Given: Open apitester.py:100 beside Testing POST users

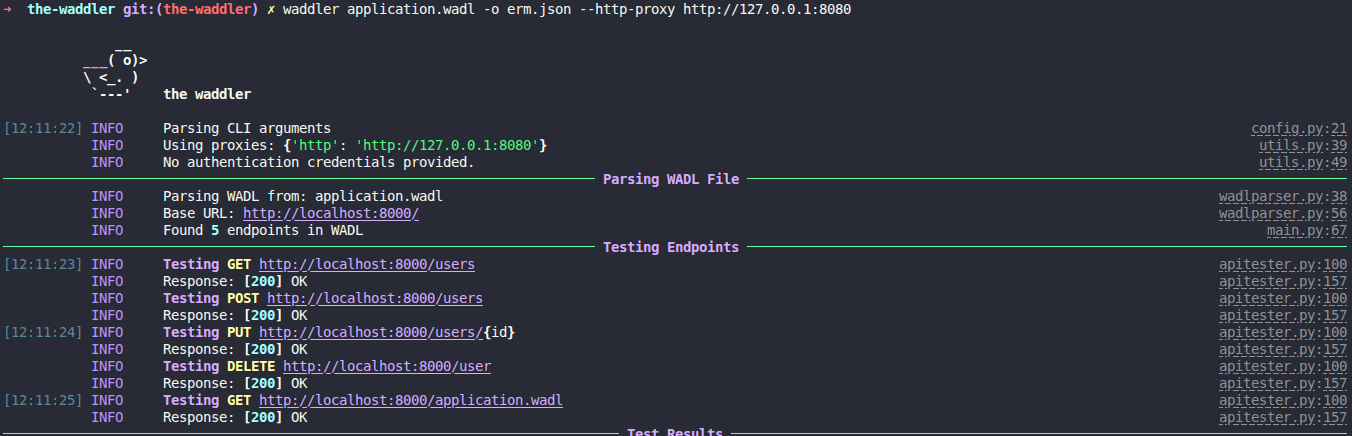Looking at the screenshot, I should (1283, 299).
